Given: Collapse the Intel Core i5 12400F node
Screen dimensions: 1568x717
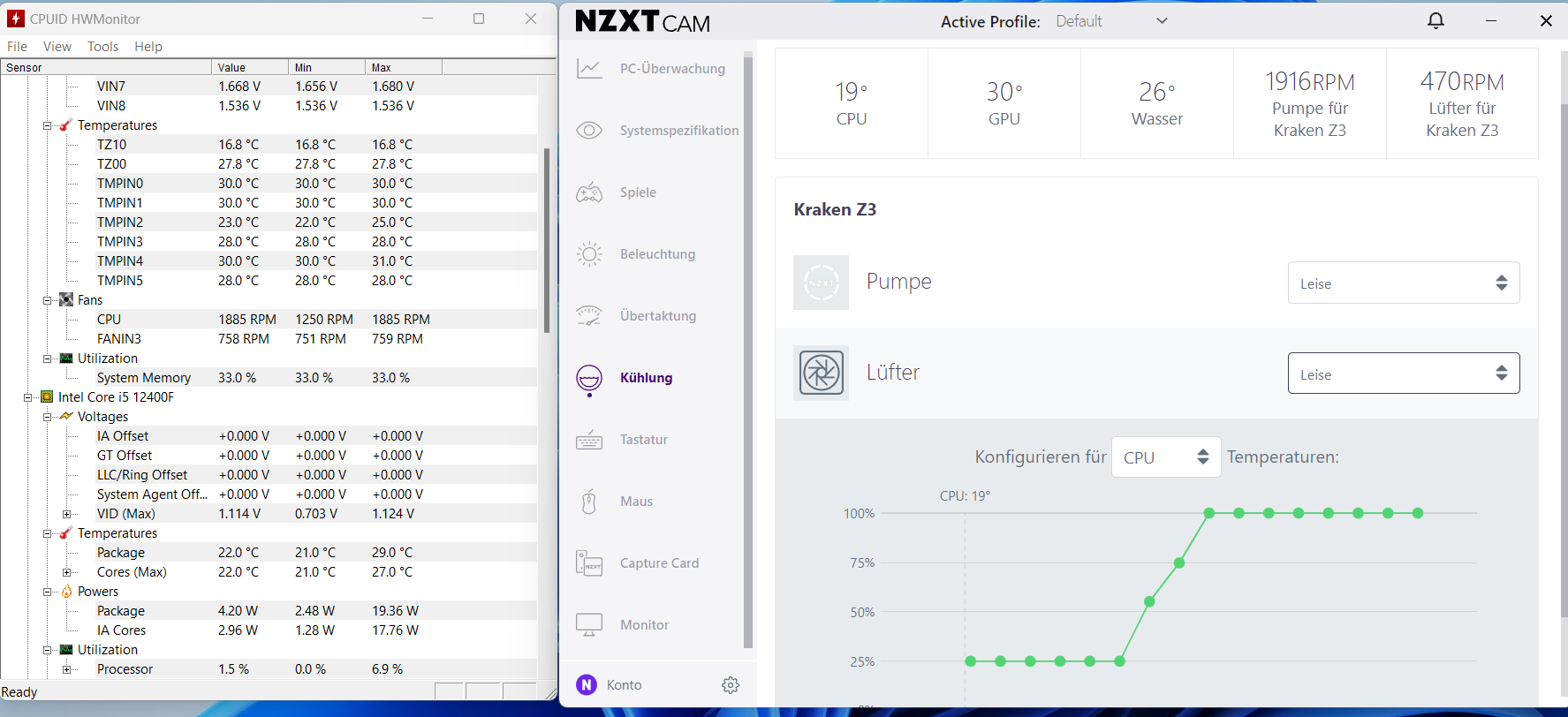Looking at the screenshot, I should click(x=28, y=397).
